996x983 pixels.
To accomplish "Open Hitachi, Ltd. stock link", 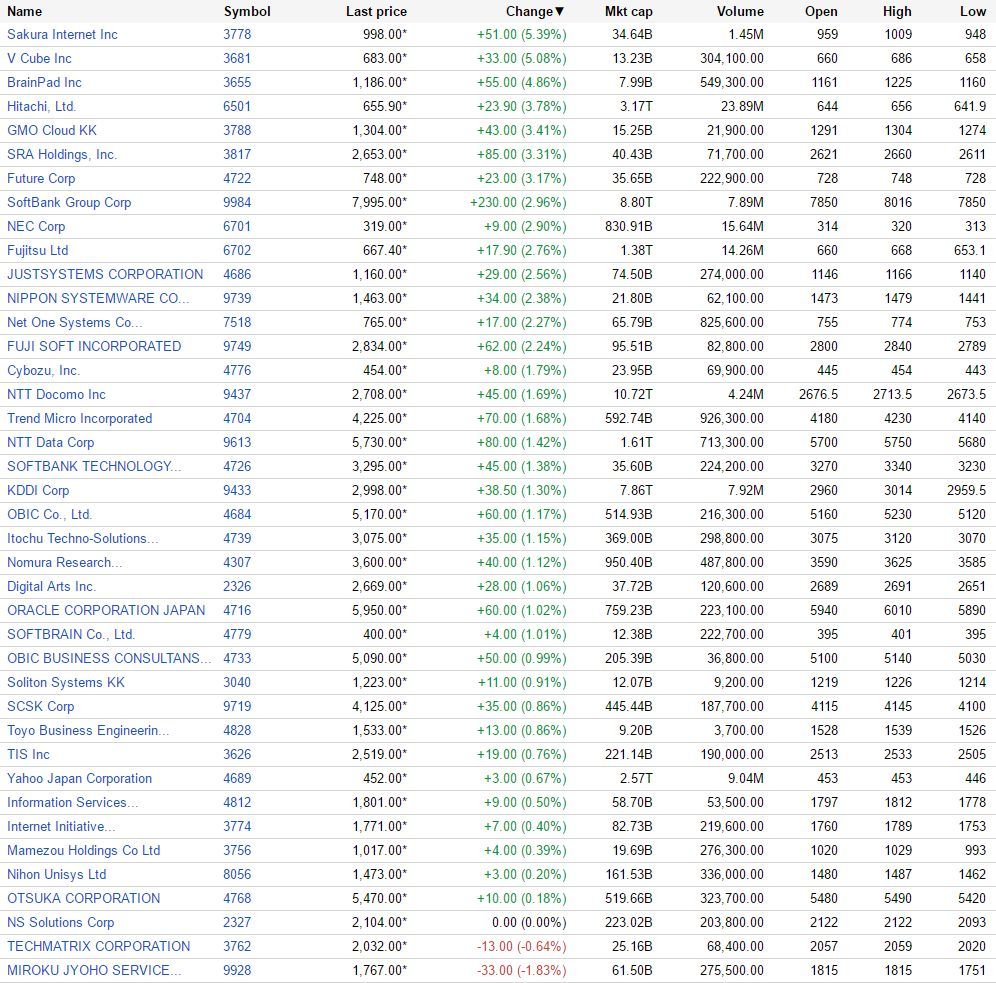I will (41, 107).
